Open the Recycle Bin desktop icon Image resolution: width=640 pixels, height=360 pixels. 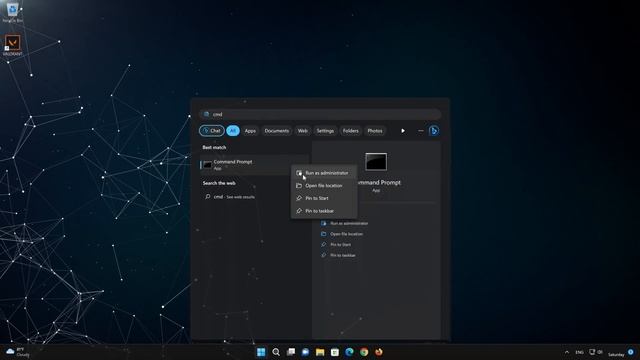tap(13, 12)
